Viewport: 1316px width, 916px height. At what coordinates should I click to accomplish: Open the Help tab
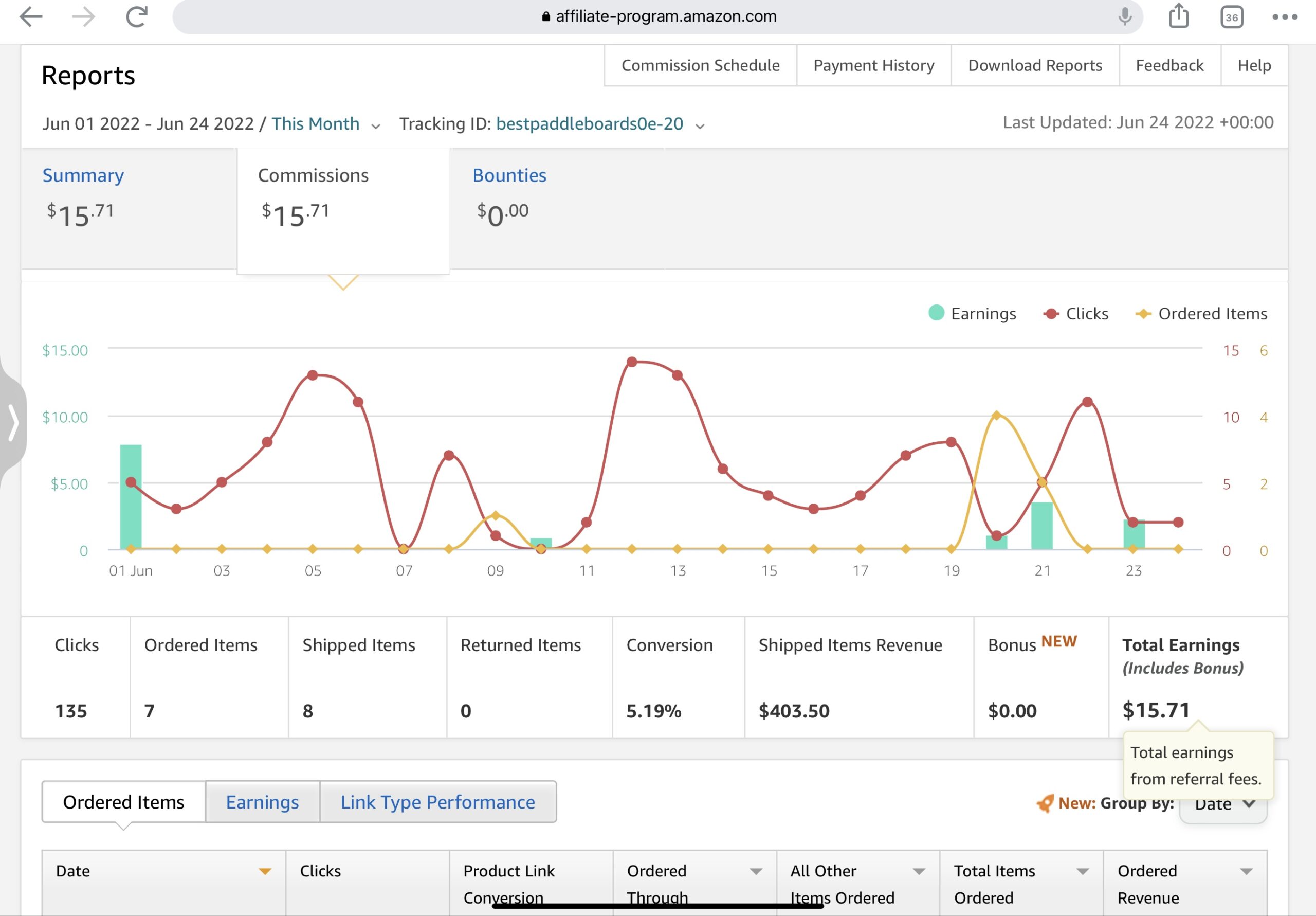1254,65
